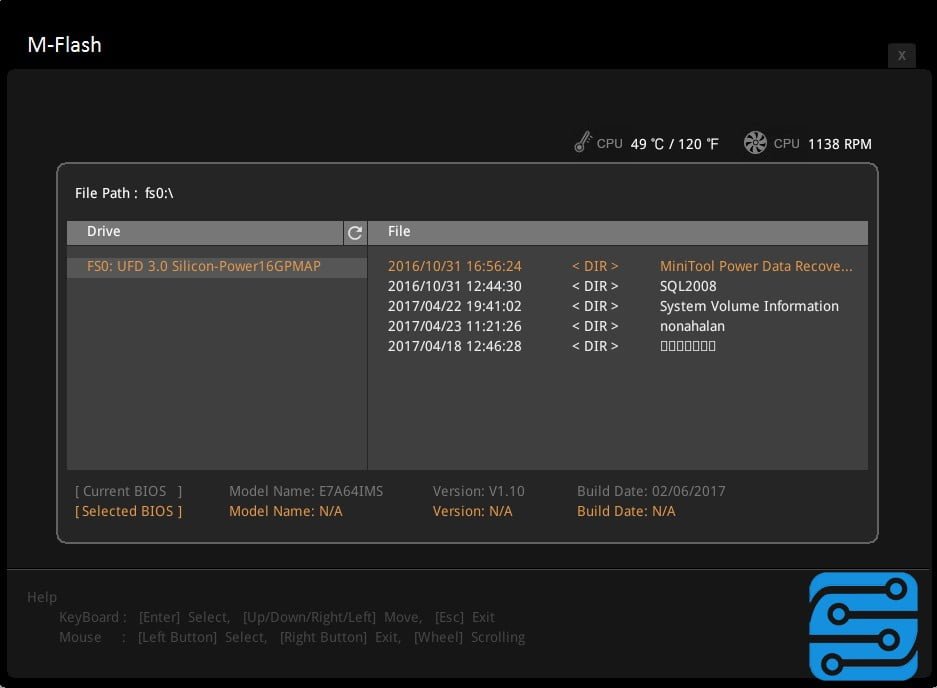Click the Drive column header
937x688 pixels.
104,232
